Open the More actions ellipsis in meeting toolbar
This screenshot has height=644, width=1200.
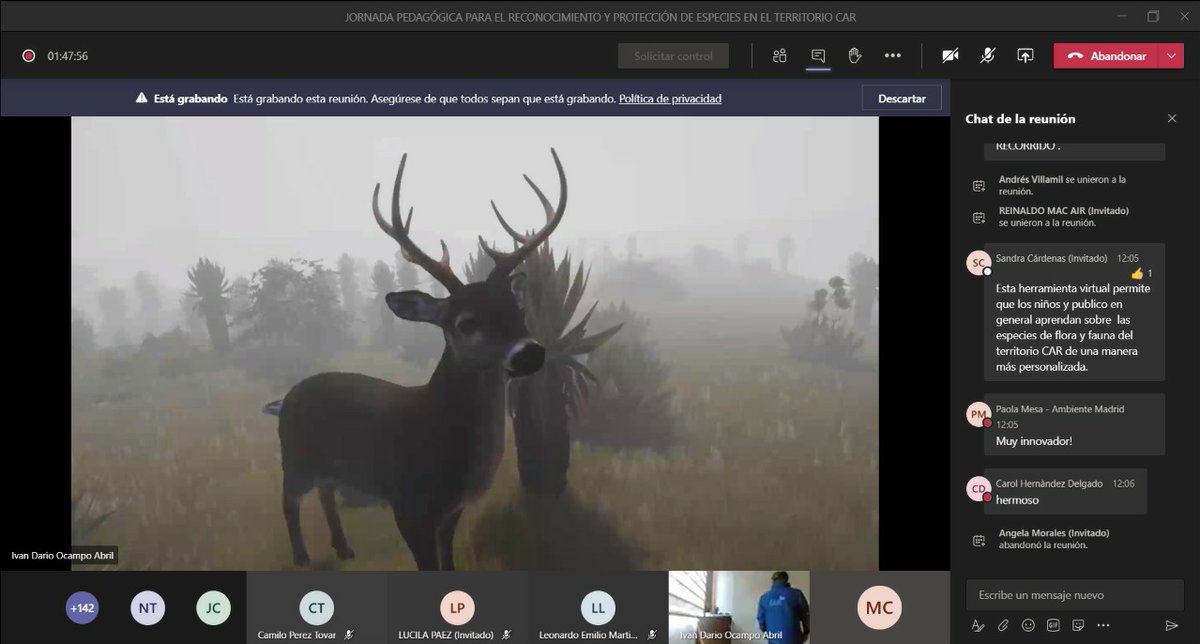pos(893,56)
